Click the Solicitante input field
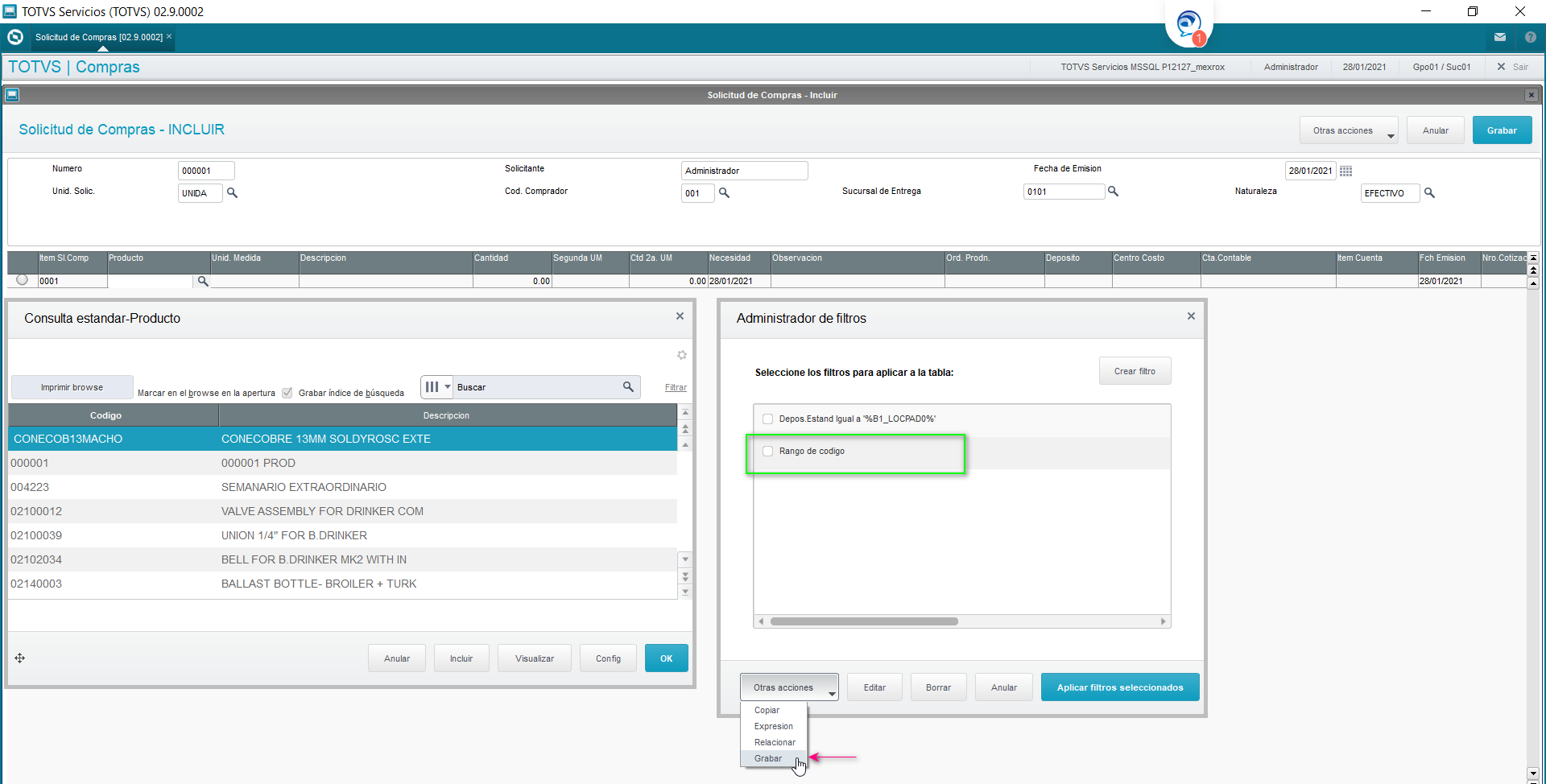 pos(744,171)
